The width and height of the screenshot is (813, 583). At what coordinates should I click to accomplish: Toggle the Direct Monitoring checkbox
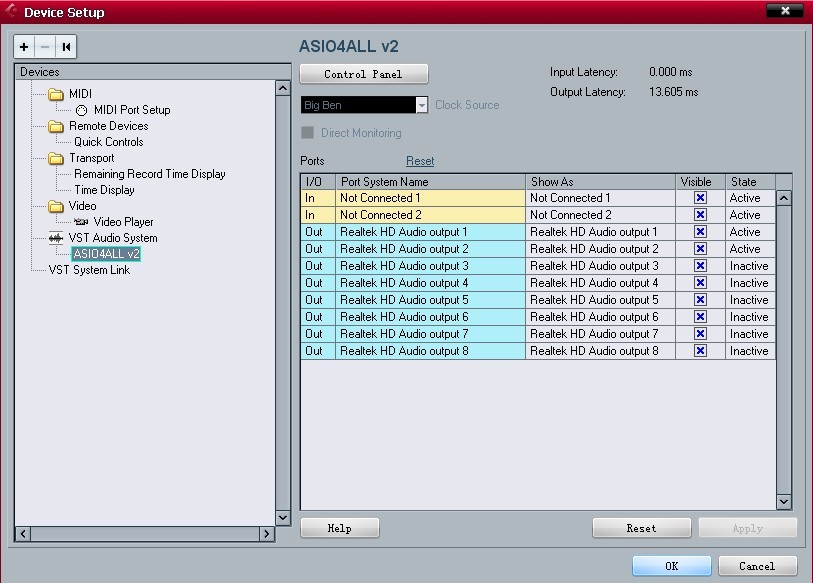coord(307,133)
